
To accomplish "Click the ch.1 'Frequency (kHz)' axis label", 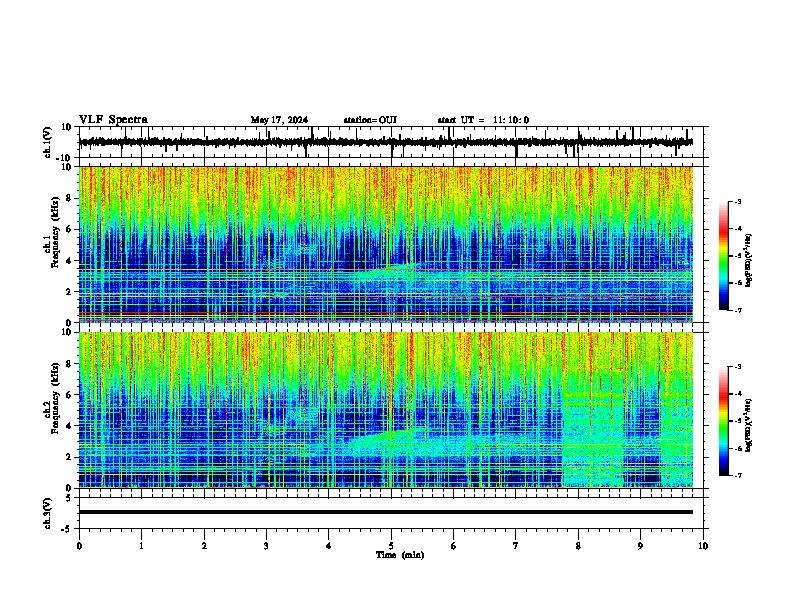I will tap(55, 233).
